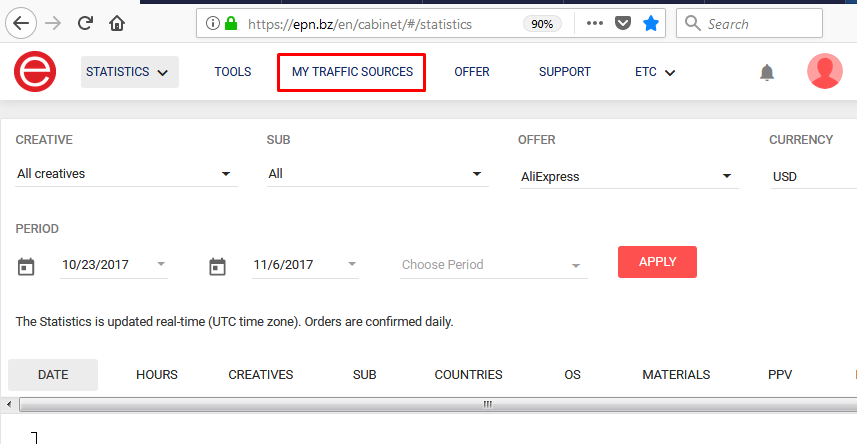Expand the Choose Period dropdown

[494, 265]
